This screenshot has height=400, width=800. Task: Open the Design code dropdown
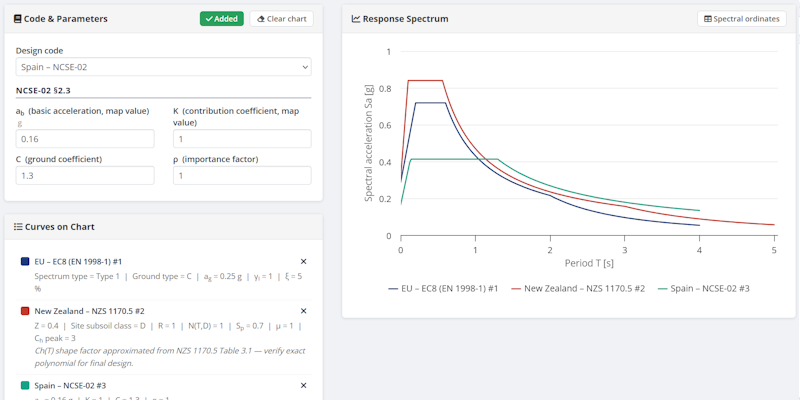(x=163, y=67)
